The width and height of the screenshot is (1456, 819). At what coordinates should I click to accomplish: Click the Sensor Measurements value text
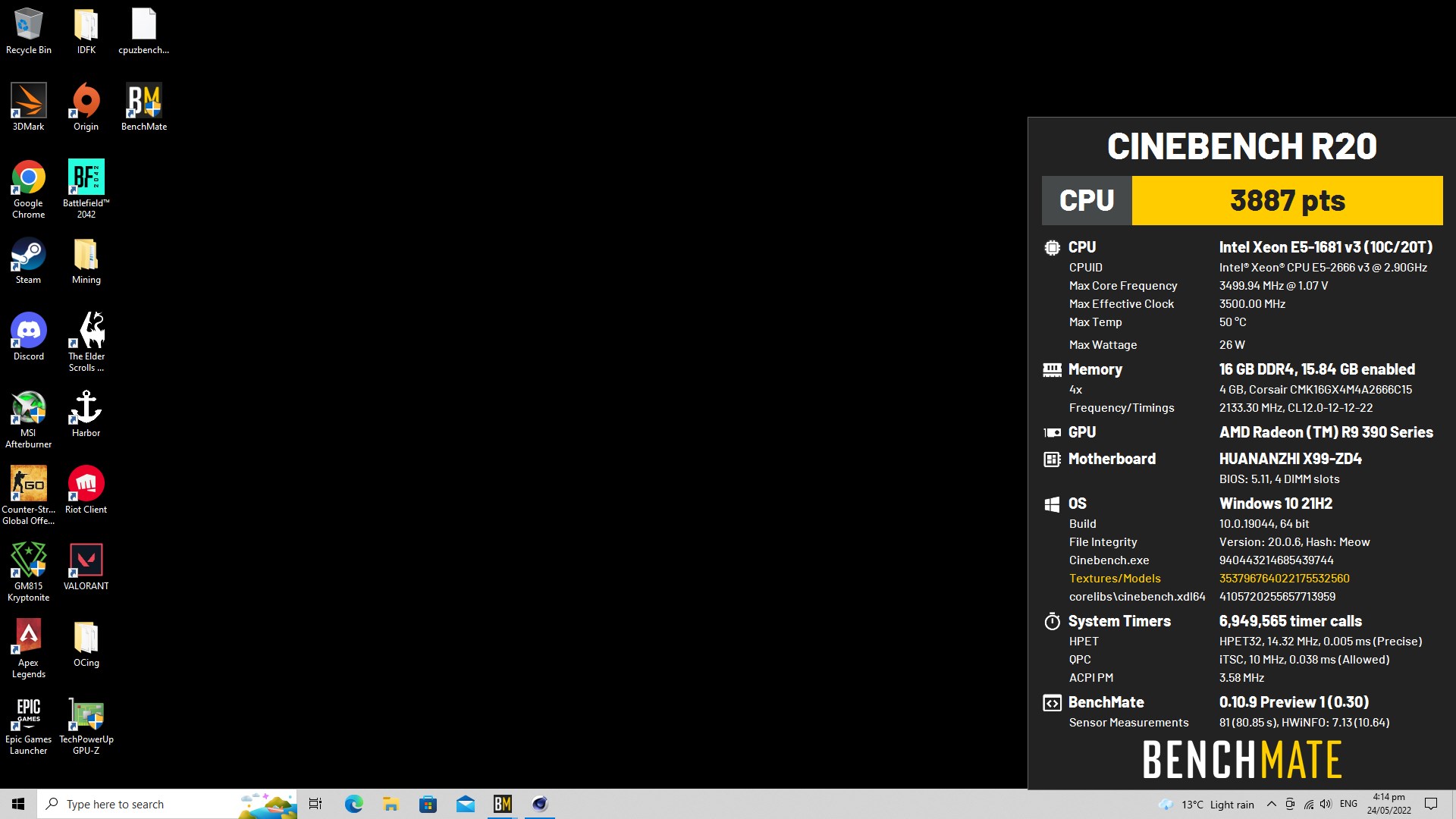point(1304,723)
